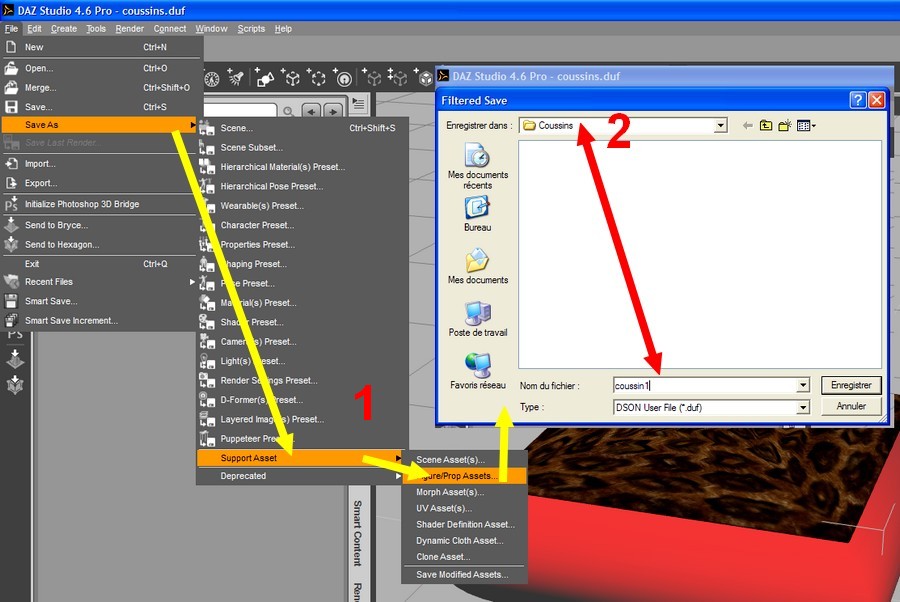
Task: Click the Nom du fichier text field
Action: pos(705,386)
